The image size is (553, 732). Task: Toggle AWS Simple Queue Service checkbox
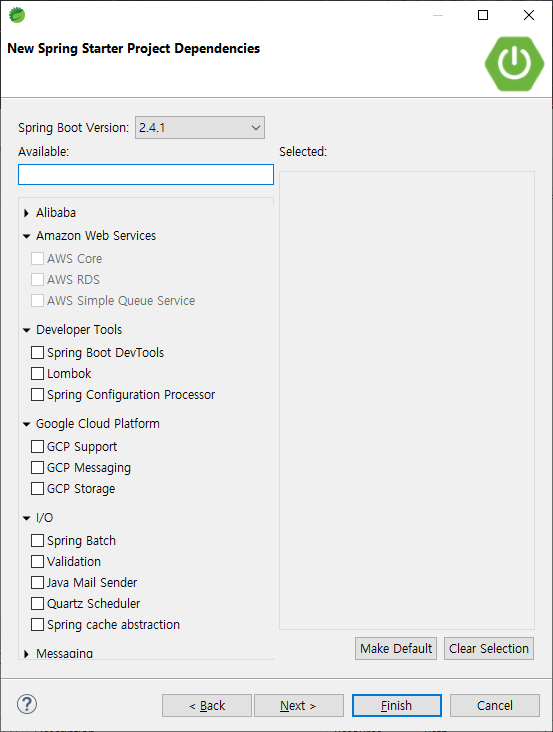(x=37, y=301)
